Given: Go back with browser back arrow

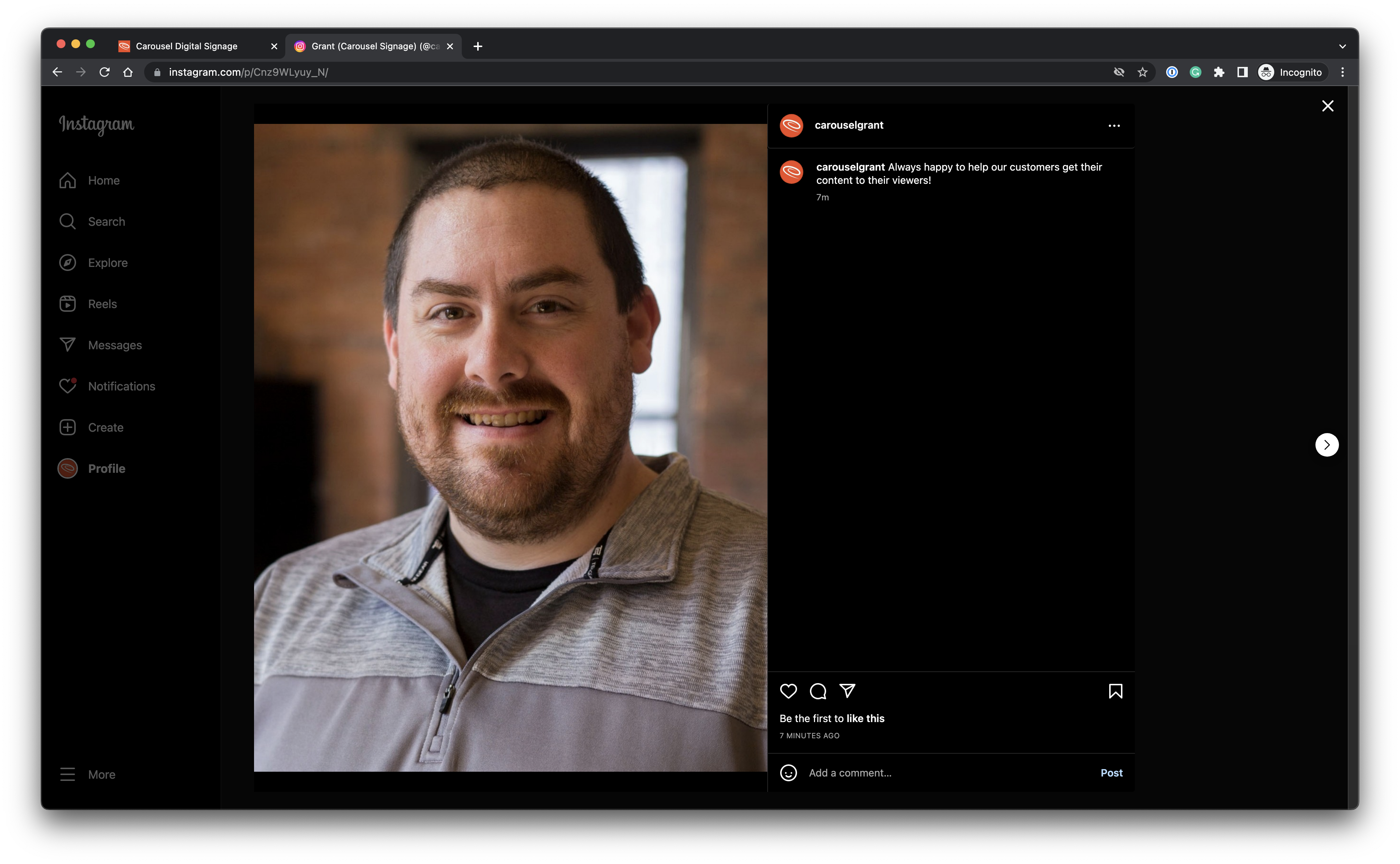Looking at the screenshot, I should 57,72.
